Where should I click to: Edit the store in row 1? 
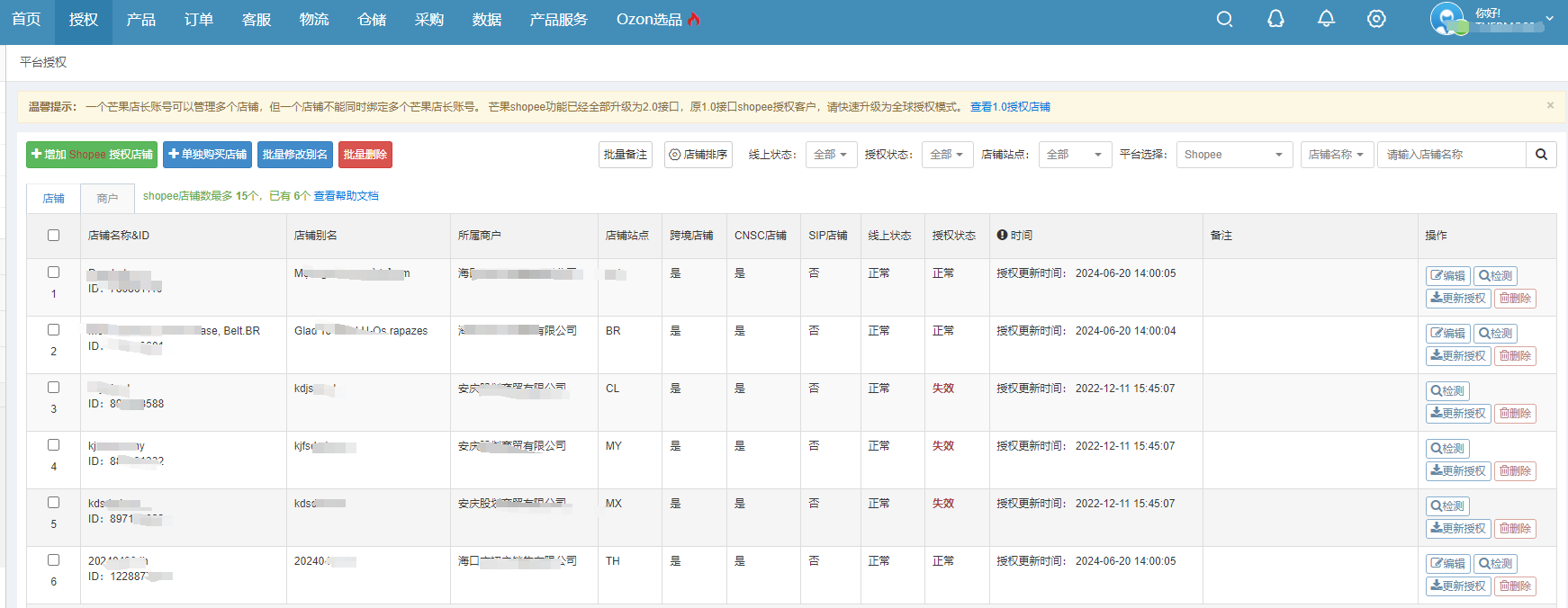pyautogui.click(x=1448, y=276)
